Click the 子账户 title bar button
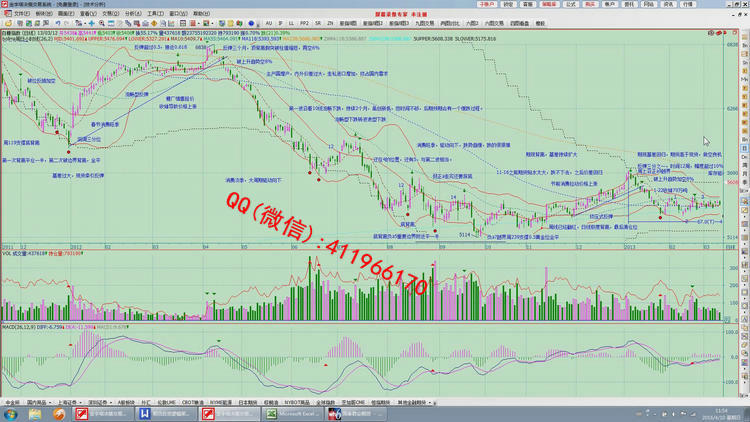This screenshot has height=422, width=750. [486, 4]
